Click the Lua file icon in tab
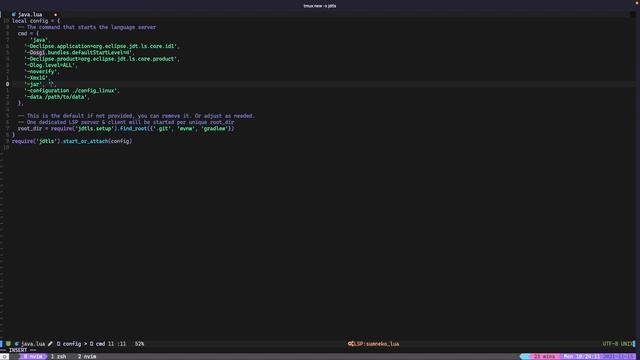The height and width of the screenshot is (360, 640). click(13, 14)
